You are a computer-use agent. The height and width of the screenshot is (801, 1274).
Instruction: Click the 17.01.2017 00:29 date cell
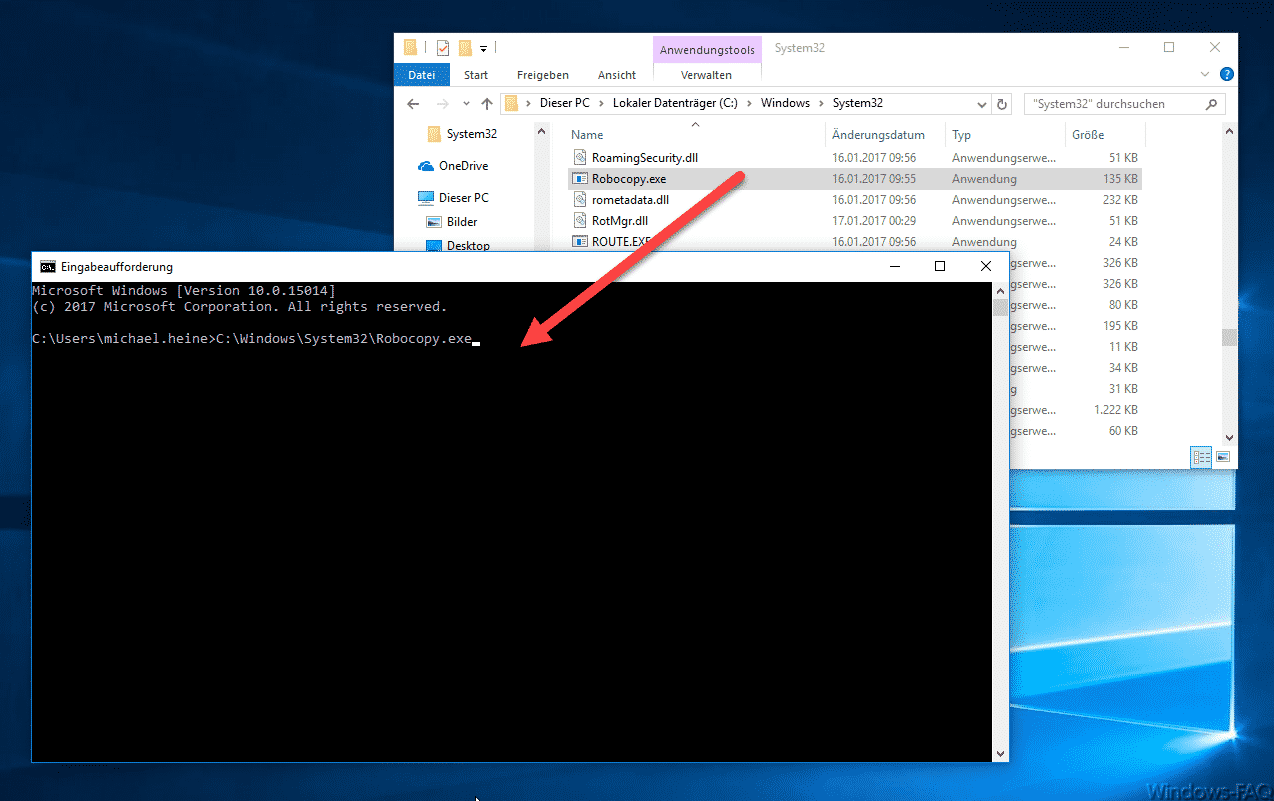coord(874,221)
